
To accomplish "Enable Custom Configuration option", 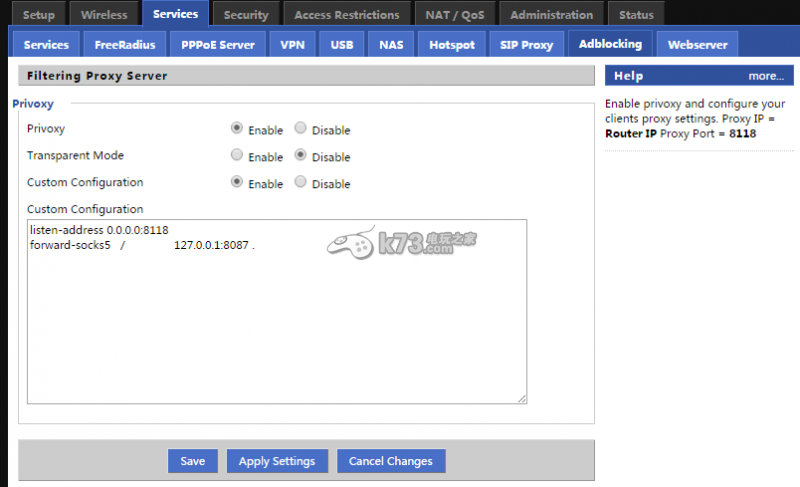I will [x=237, y=183].
